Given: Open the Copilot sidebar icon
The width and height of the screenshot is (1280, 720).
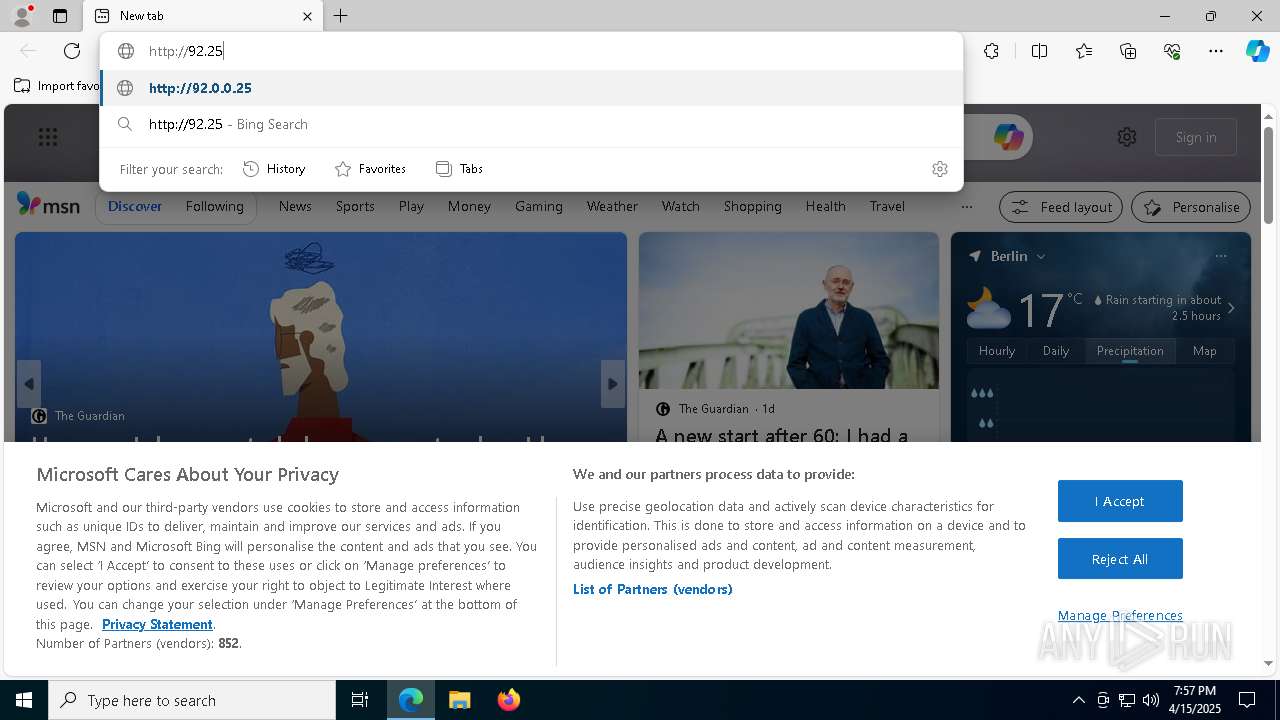Looking at the screenshot, I should pyautogui.click(x=1257, y=51).
